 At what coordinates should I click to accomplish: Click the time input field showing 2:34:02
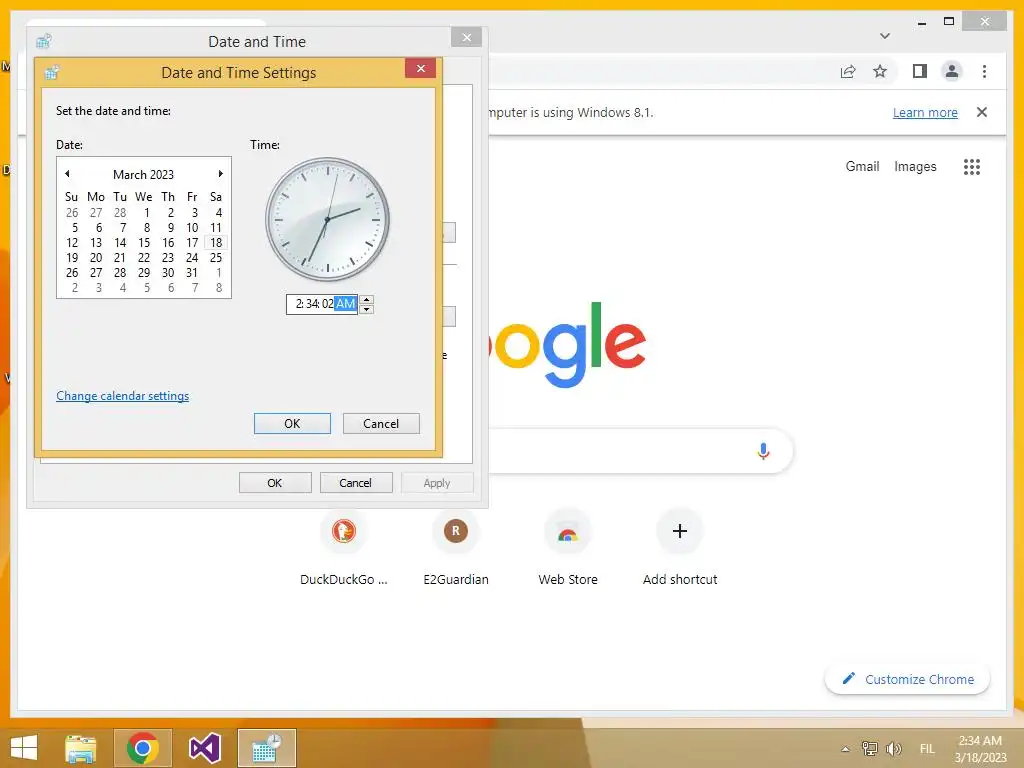tap(322, 304)
